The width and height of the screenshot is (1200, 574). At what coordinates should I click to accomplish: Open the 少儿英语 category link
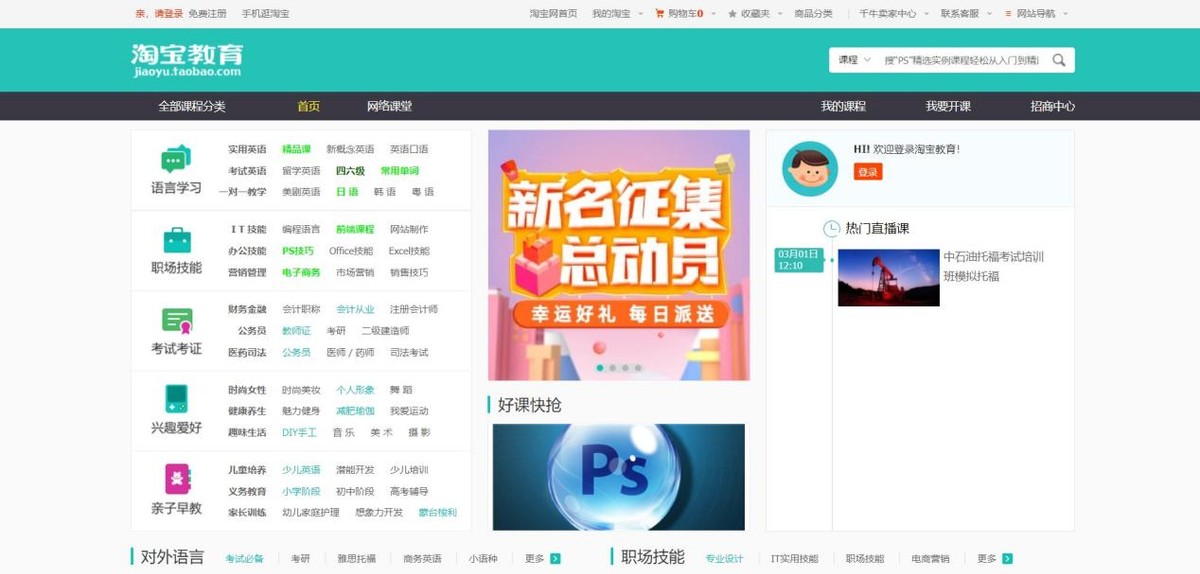point(301,470)
